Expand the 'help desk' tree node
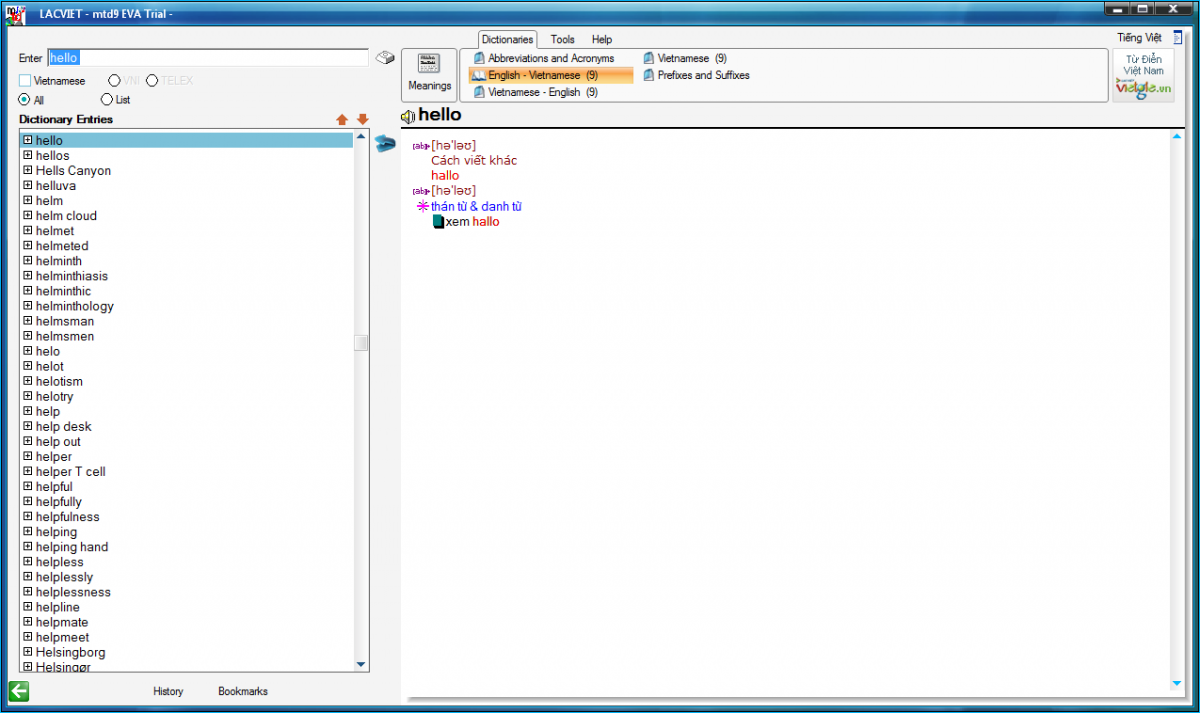 coord(28,427)
